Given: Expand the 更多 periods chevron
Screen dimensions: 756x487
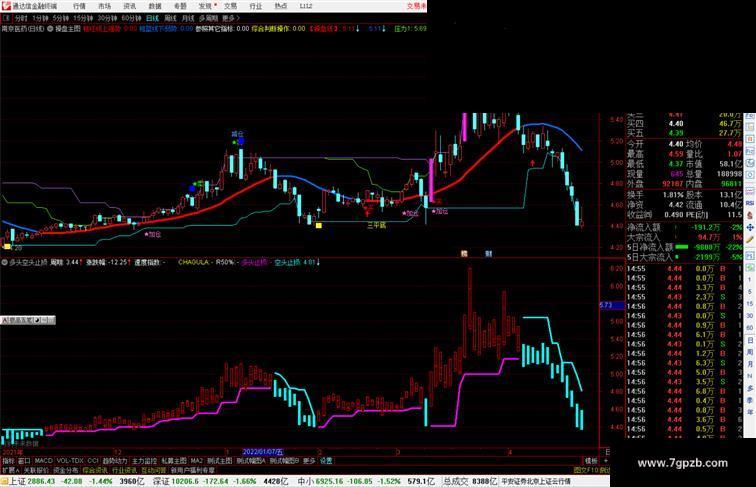Looking at the screenshot, I should click(x=231, y=18).
